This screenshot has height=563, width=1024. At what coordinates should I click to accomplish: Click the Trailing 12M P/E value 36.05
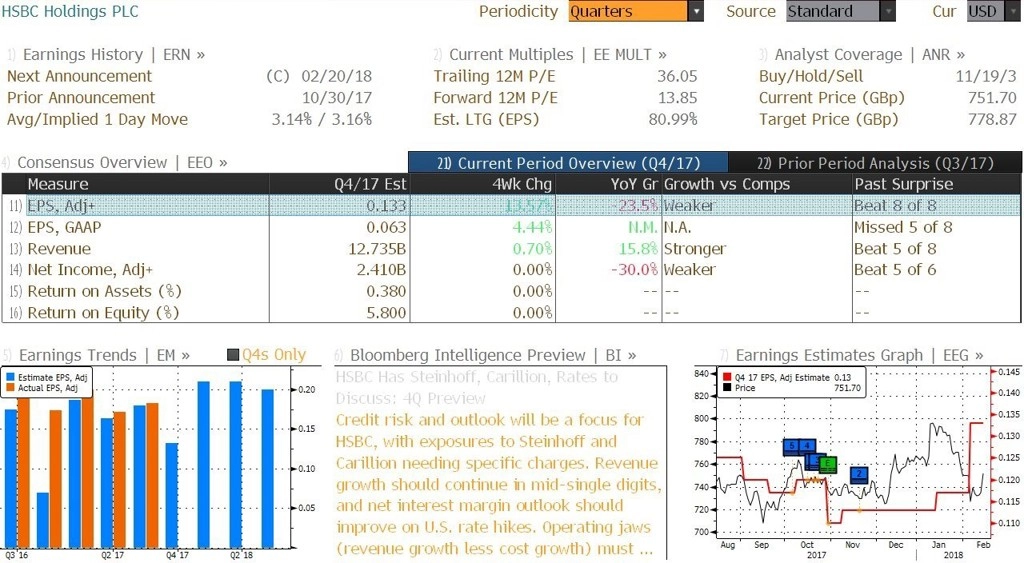click(677, 76)
